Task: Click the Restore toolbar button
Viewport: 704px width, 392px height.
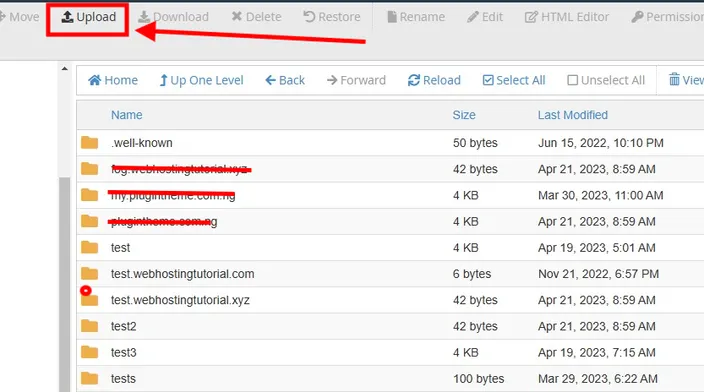Action: pyautogui.click(x=332, y=17)
